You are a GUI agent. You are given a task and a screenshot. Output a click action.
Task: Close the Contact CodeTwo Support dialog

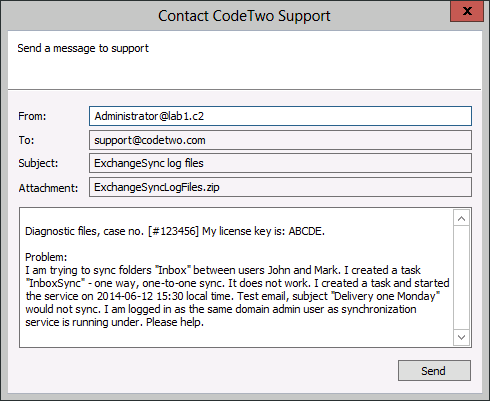[x=467, y=11]
